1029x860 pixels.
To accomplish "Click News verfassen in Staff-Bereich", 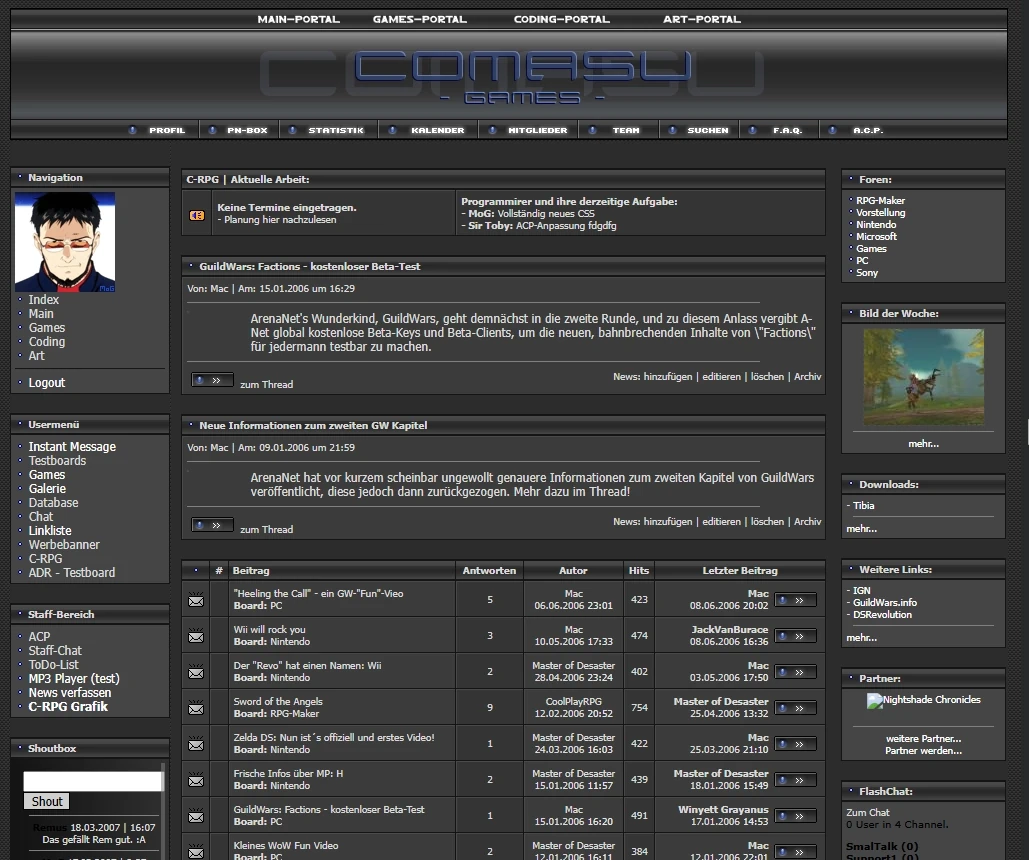I will [70, 693].
